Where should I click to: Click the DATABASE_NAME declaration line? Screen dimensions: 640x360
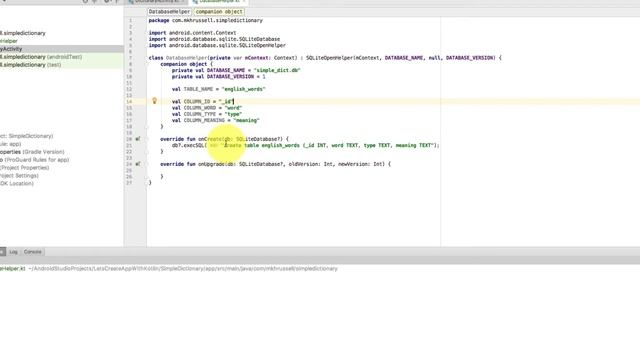[236, 70]
